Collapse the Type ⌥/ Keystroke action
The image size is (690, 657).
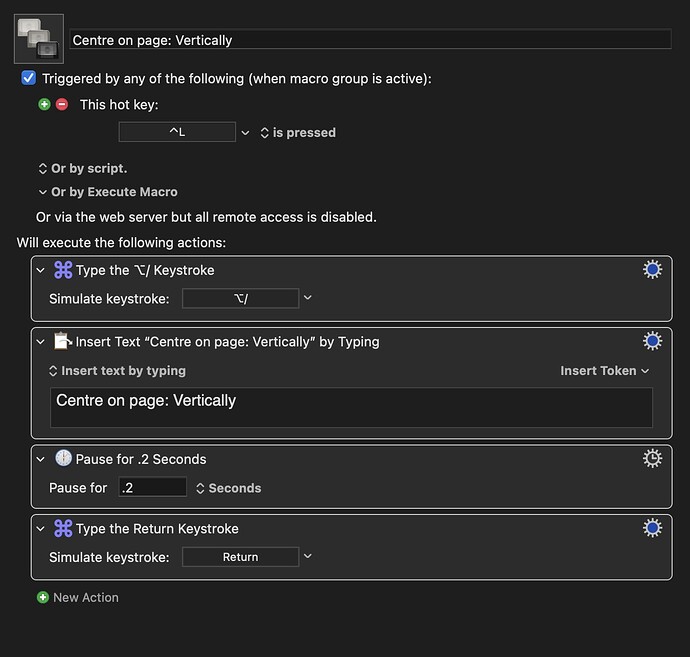[x=40, y=270]
